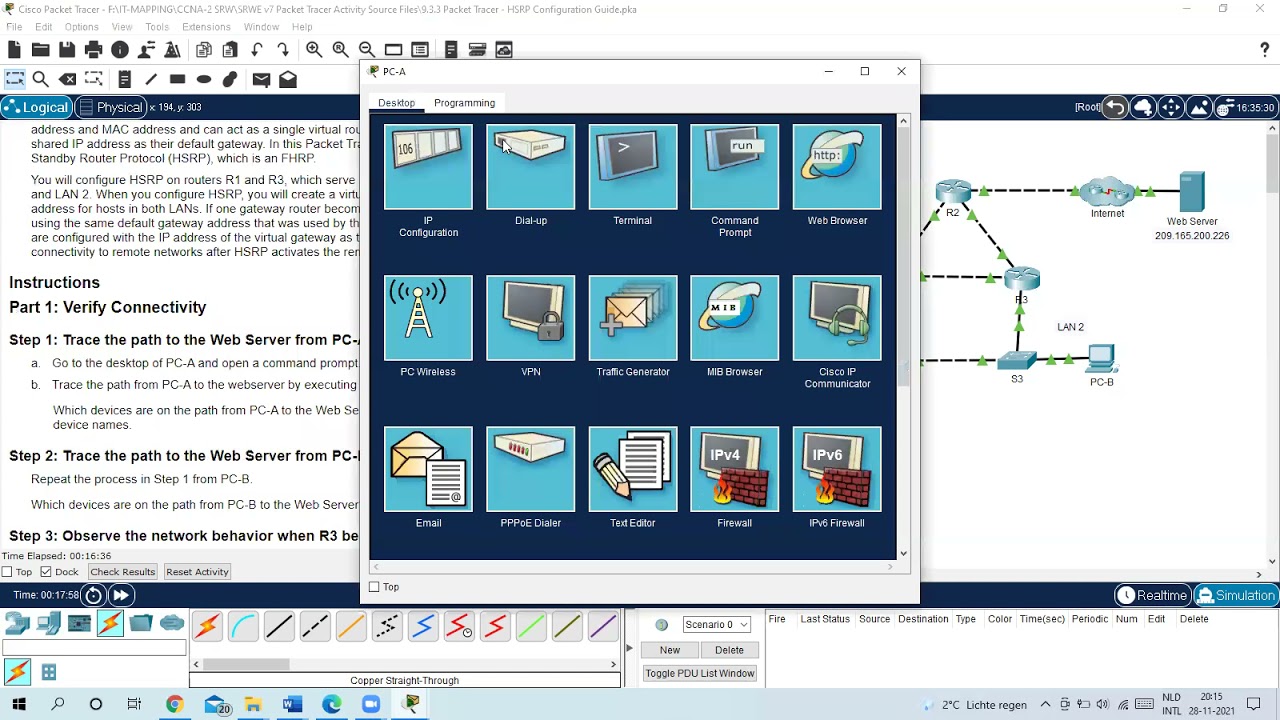Switch to the Programming tab
The image size is (1280, 720).
click(x=464, y=103)
